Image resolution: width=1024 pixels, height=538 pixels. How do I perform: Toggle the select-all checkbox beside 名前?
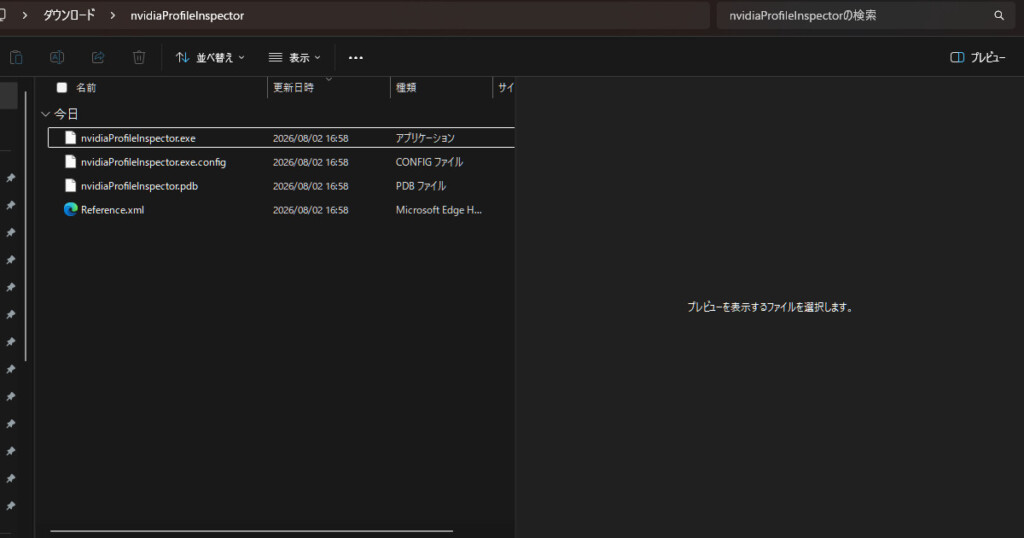(61, 87)
